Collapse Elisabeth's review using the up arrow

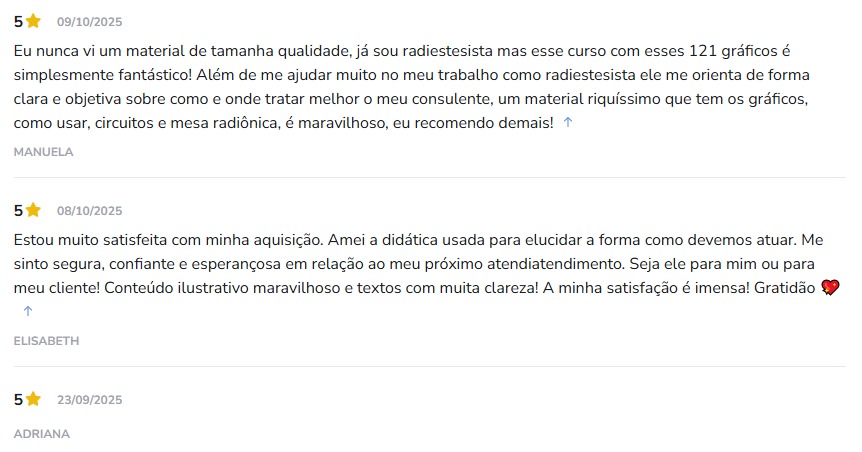pos(28,311)
